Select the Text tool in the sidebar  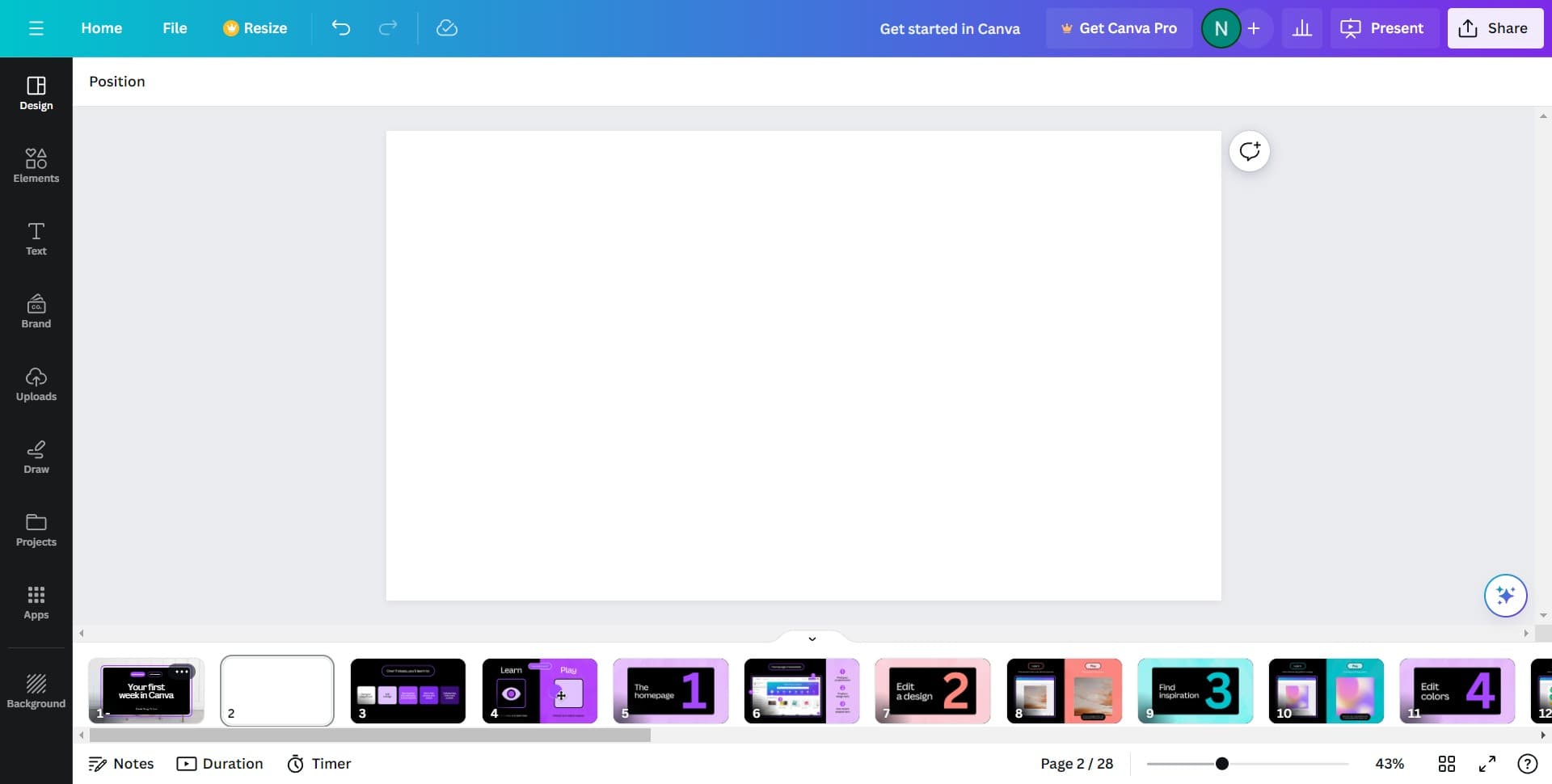(36, 238)
